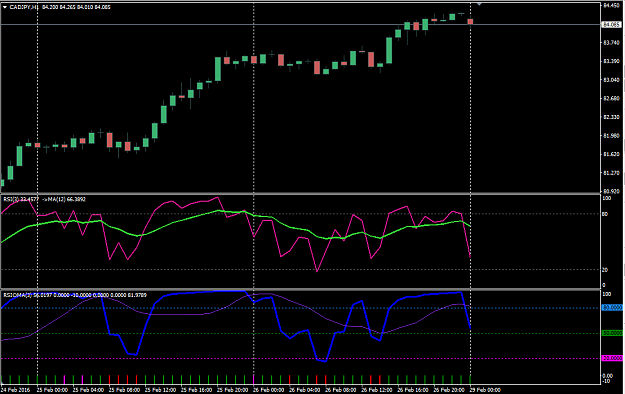The height and width of the screenshot is (394, 625).
Task: Click the 0.00 label on RSIOMA axis
Action: point(607,376)
